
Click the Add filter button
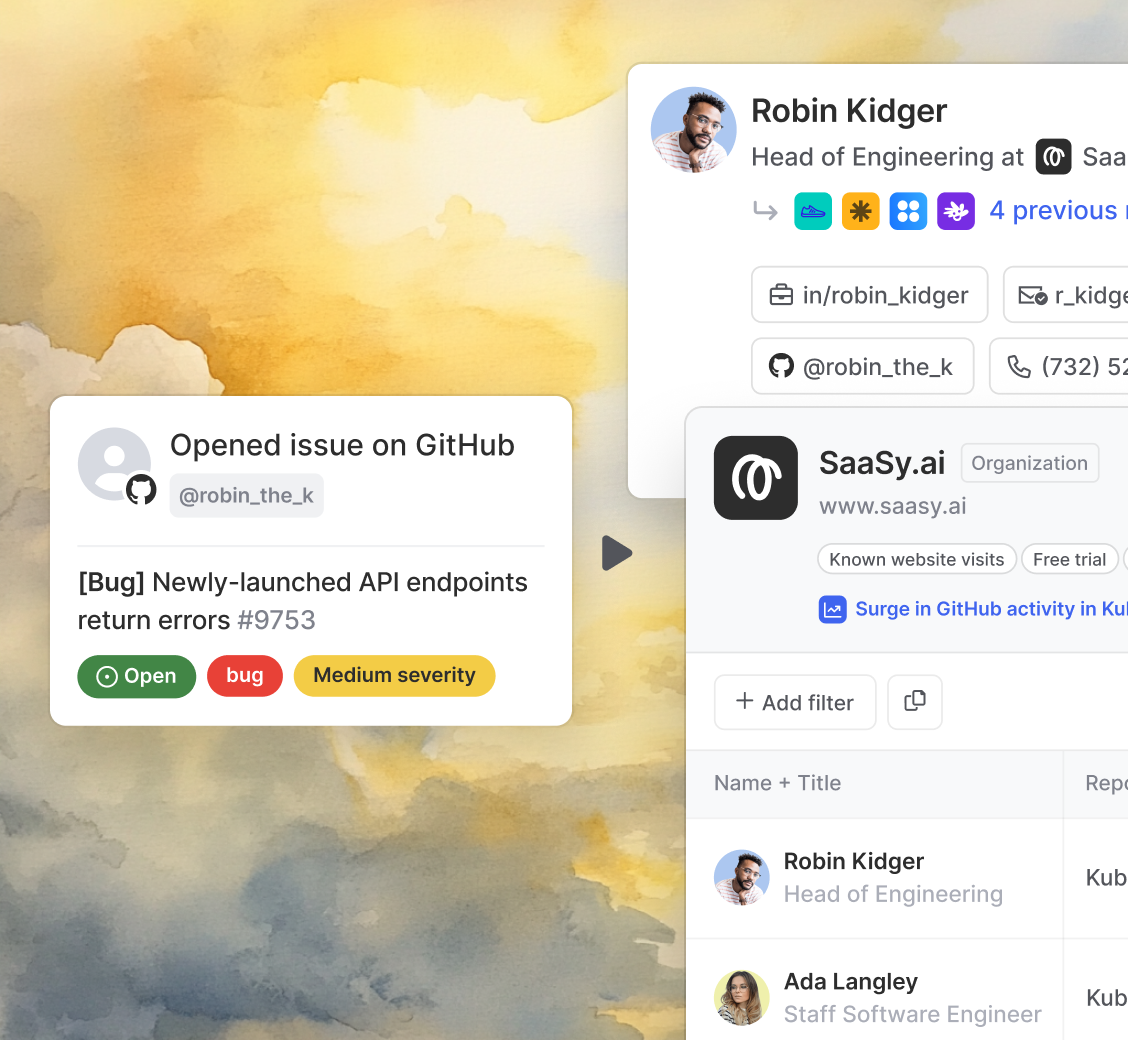[x=795, y=702]
